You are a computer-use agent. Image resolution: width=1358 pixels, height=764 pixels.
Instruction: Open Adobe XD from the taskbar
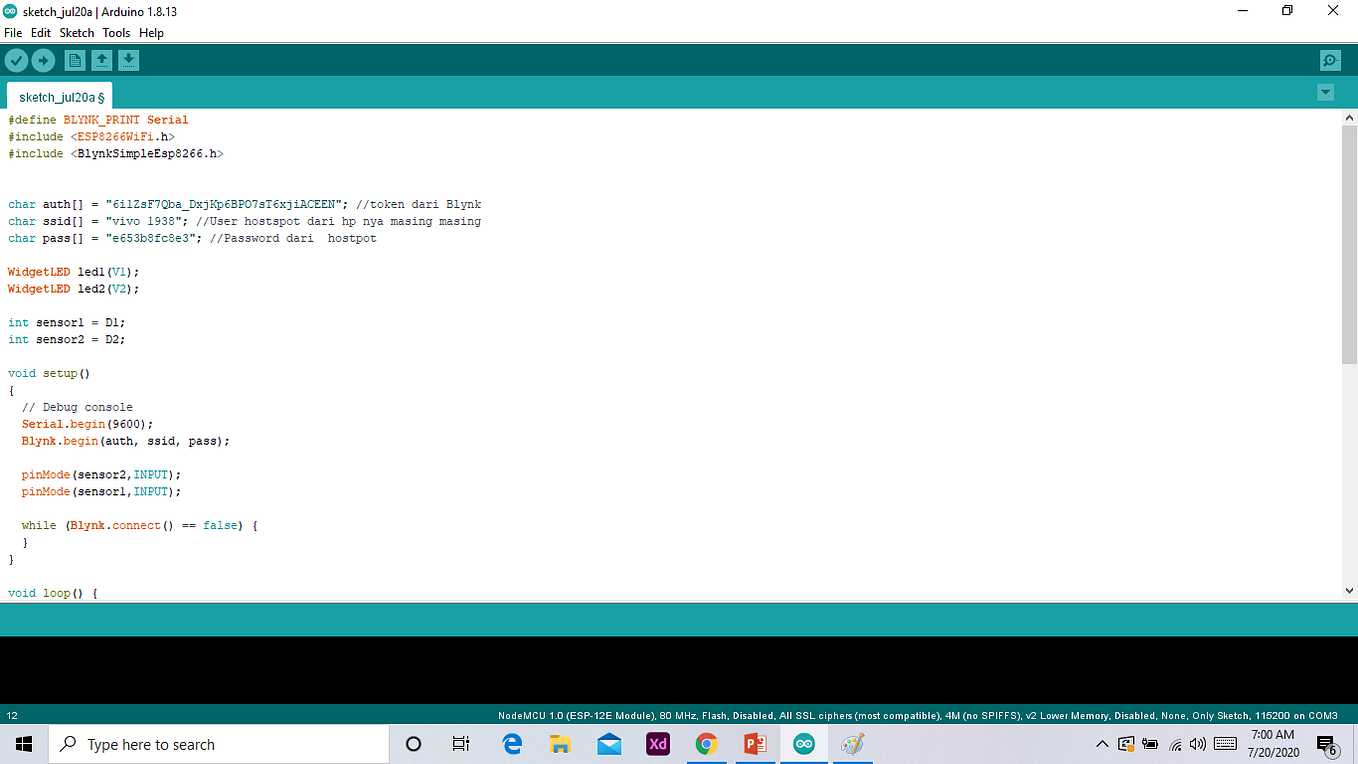click(x=657, y=743)
